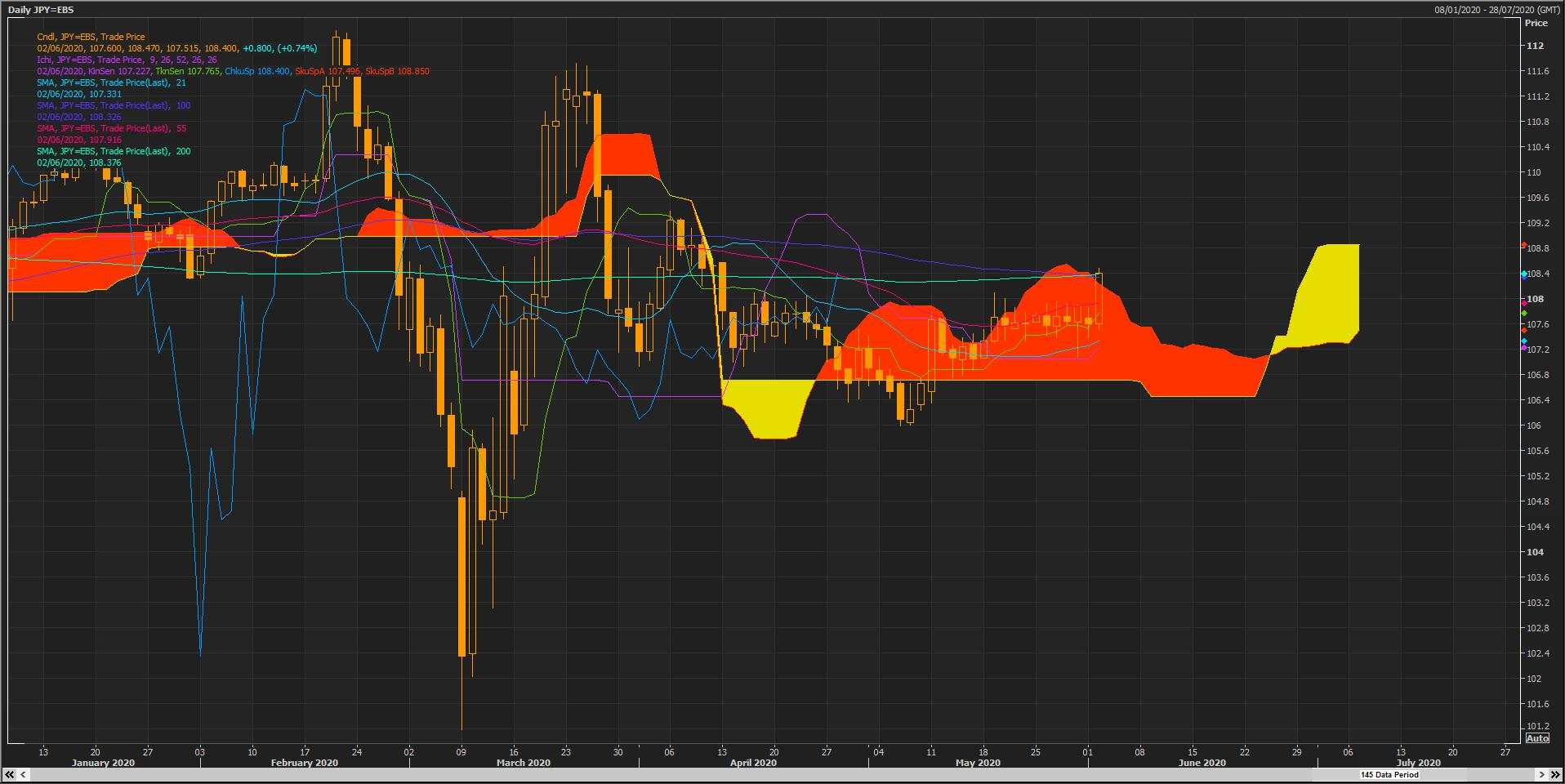Screen dimensions: 1565x784
Task: Step chart back with single left arrow
Action: pyautogui.click(x=23, y=774)
